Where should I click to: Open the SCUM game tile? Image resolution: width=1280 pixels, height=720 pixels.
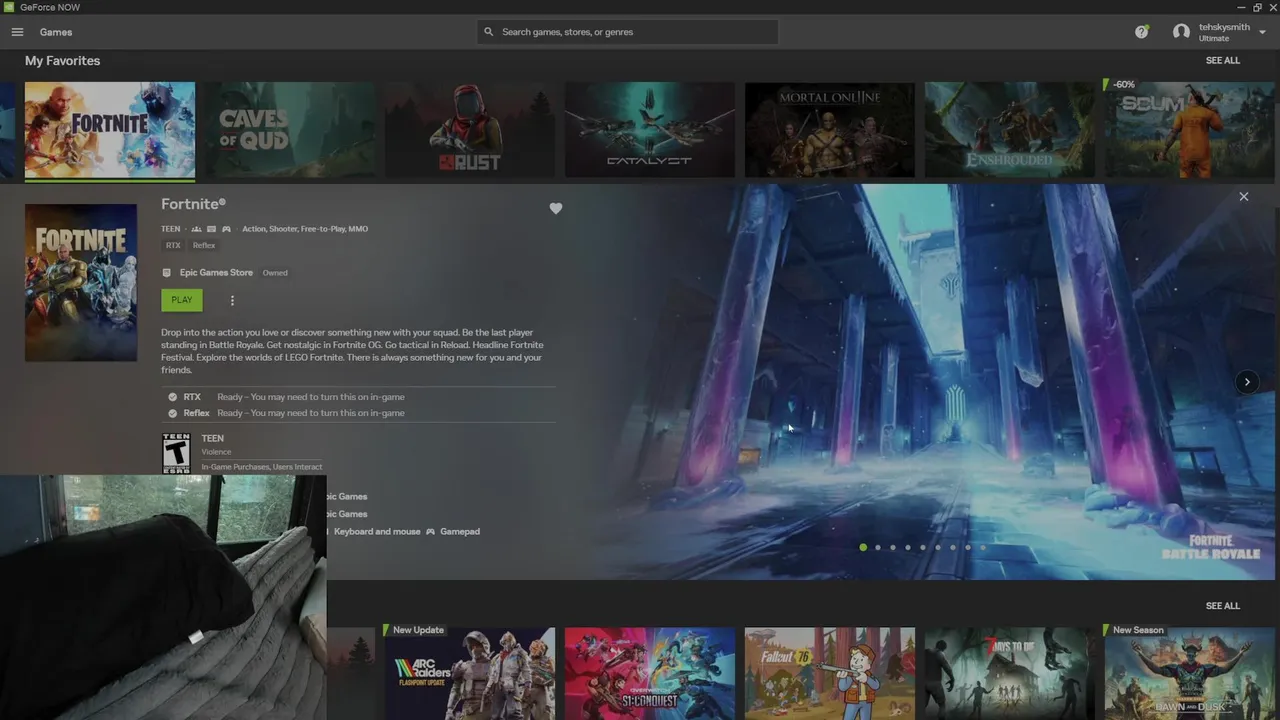(1190, 130)
